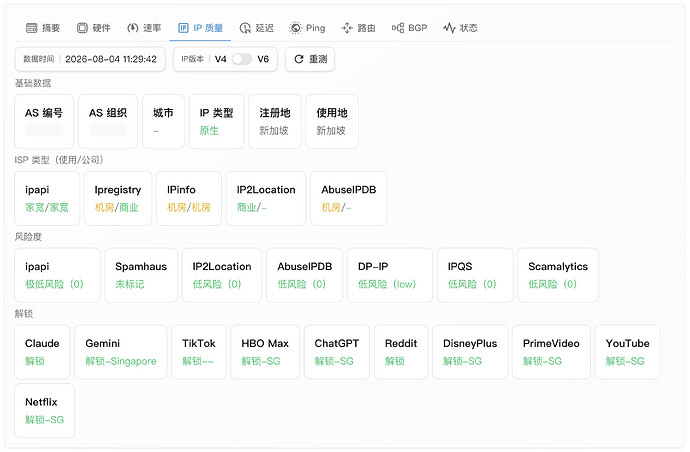
Task: Click the AS 编号 card
Action: tap(44, 121)
